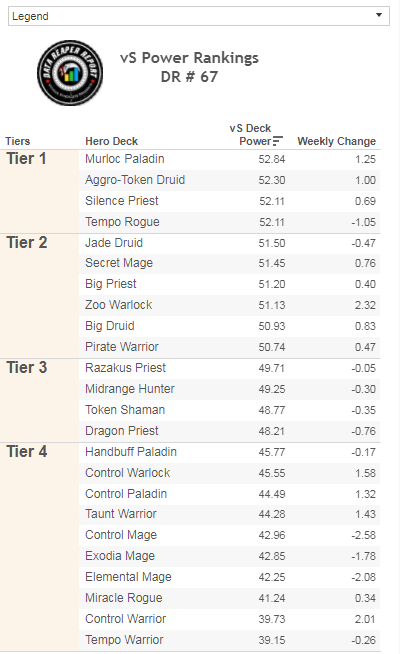Select the Tier 3 group label
Viewport: 401px width, 654px height.
(27, 368)
